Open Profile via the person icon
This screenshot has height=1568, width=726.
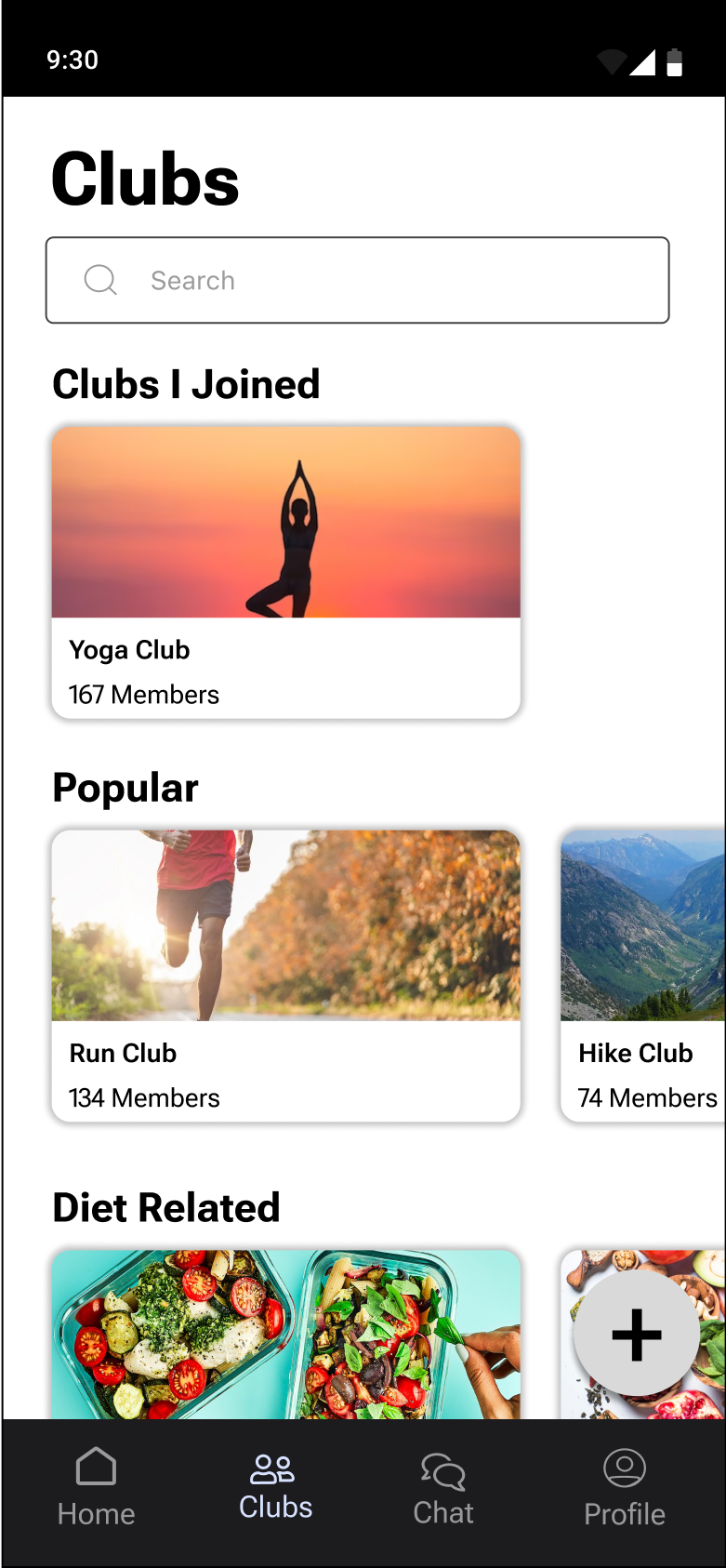pyautogui.click(x=625, y=1468)
